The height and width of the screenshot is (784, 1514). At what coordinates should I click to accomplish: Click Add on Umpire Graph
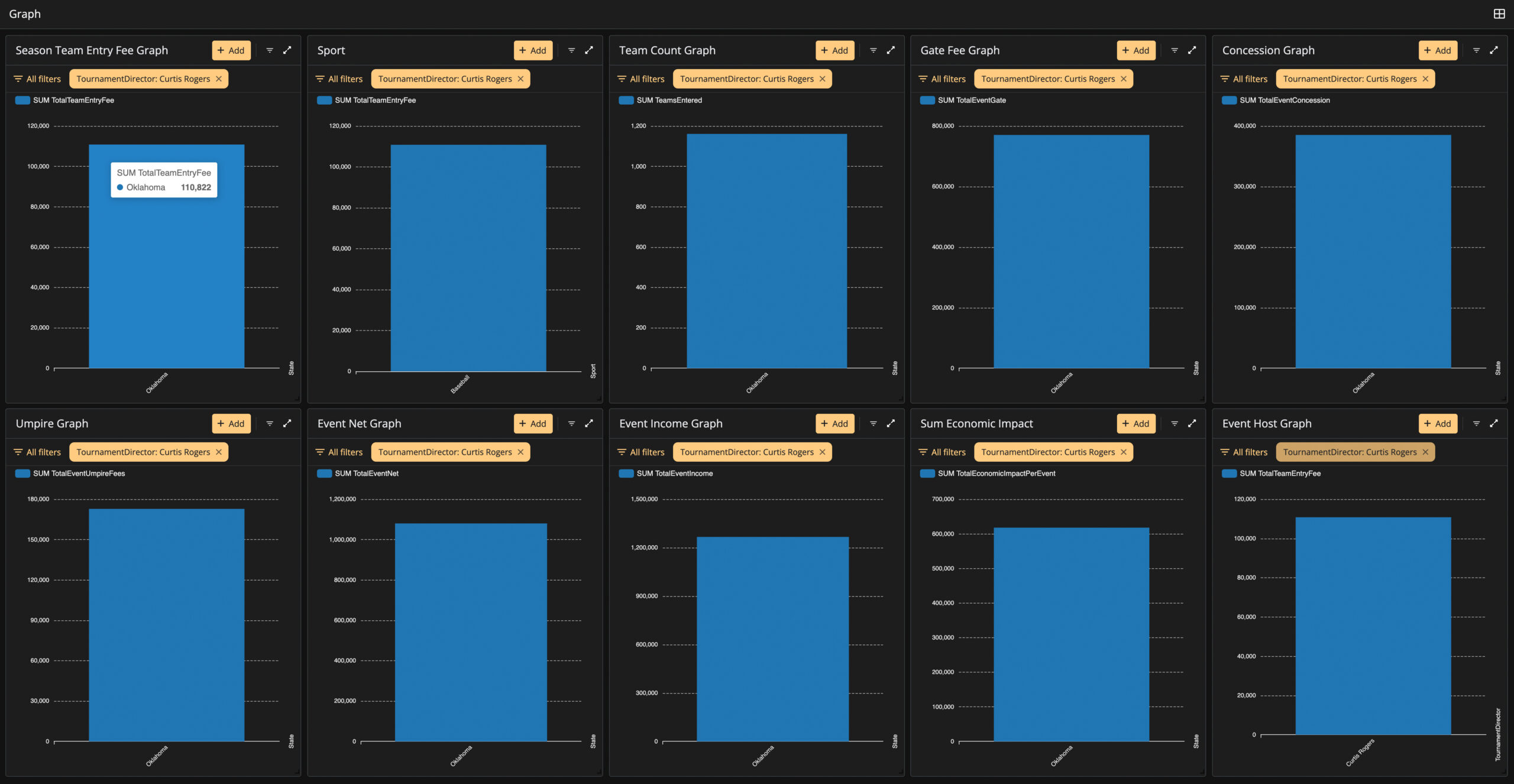tap(231, 423)
